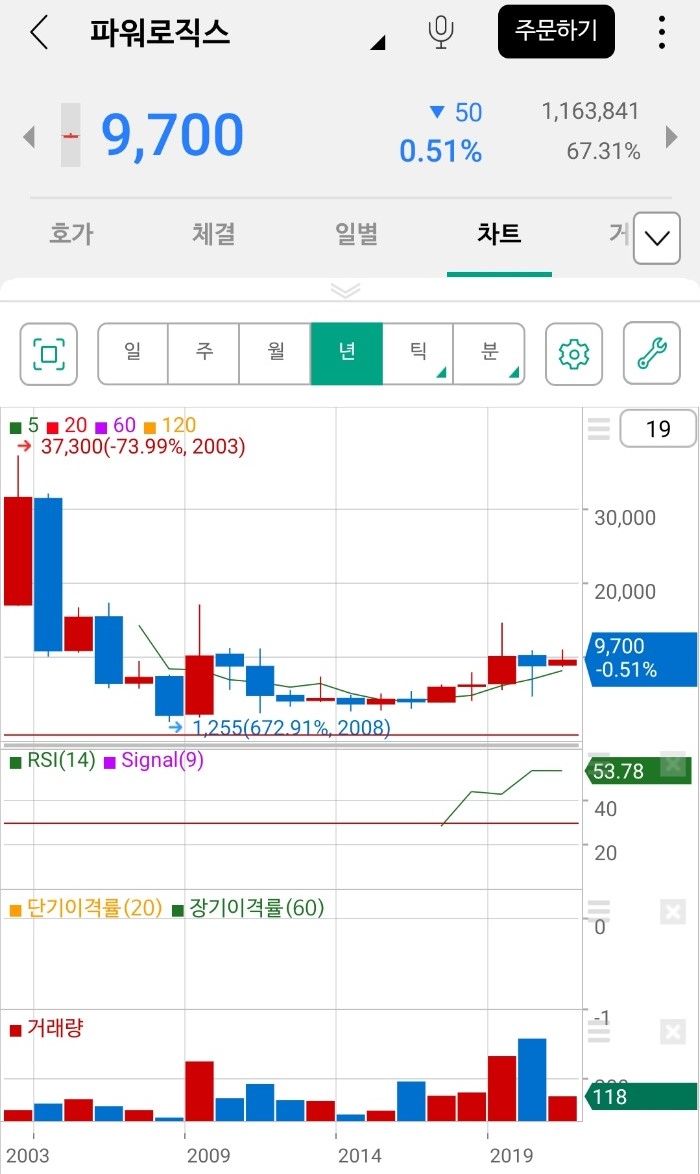
Task: Tap the 120 moving average legend
Action: click(170, 426)
